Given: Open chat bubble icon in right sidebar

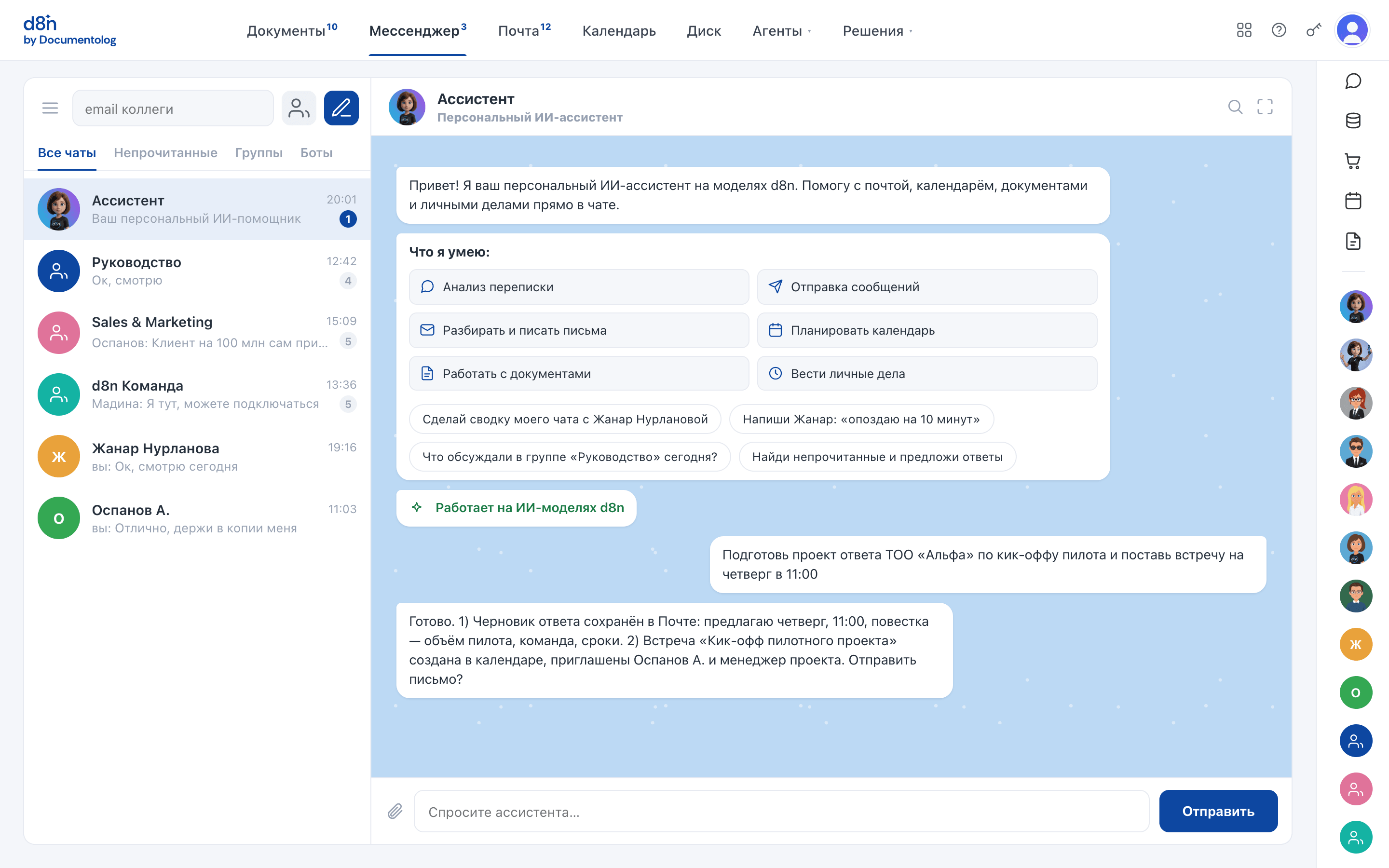Looking at the screenshot, I should click(x=1353, y=81).
